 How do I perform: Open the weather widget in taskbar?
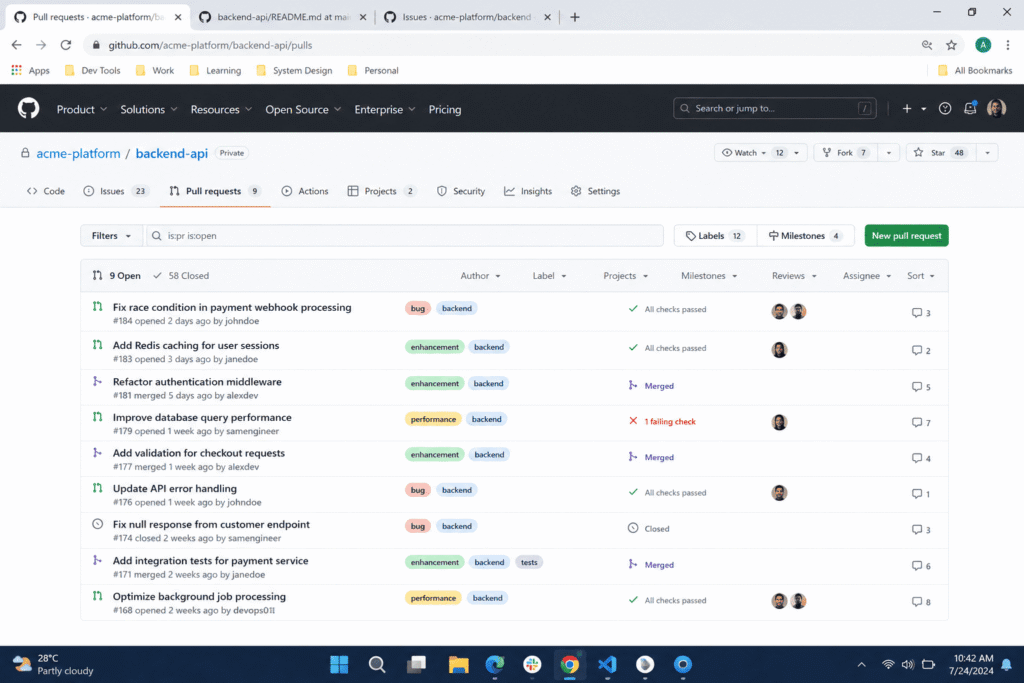coord(54,665)
